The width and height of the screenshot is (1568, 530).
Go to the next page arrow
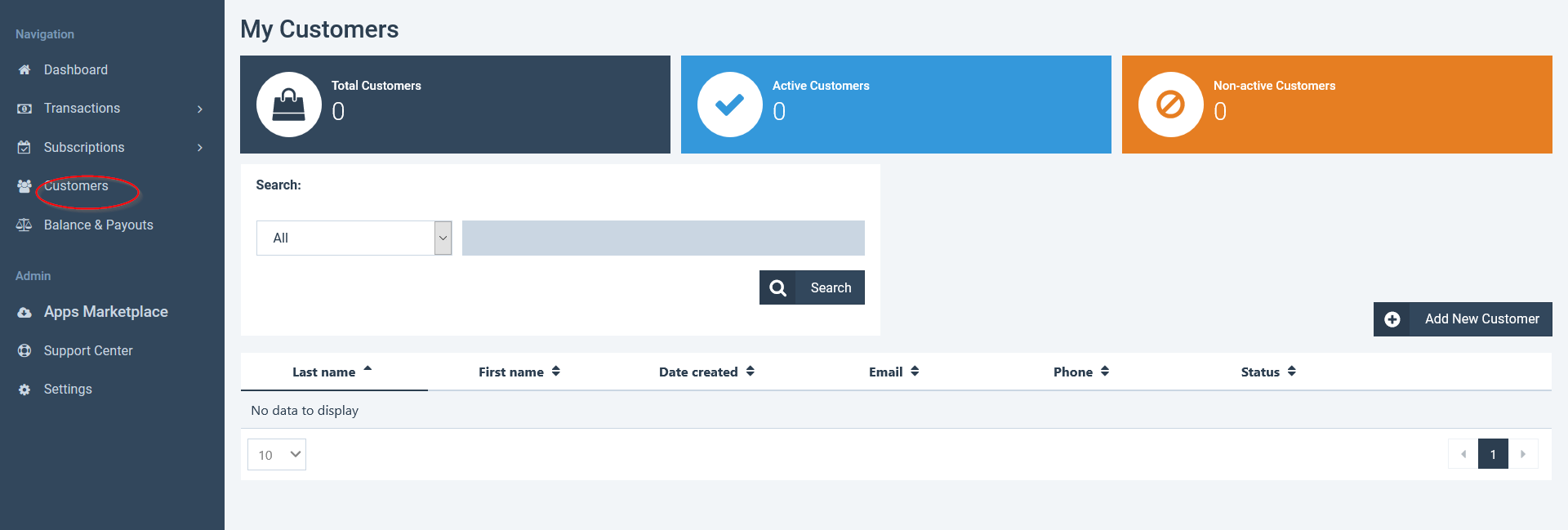(x=1523, y=454)
